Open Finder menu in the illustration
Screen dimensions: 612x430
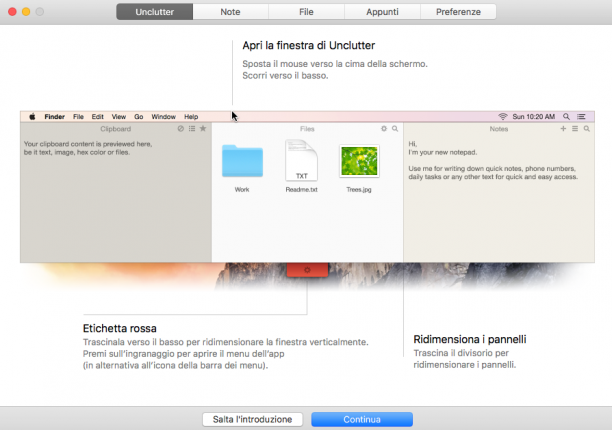(x=55, y=117)
